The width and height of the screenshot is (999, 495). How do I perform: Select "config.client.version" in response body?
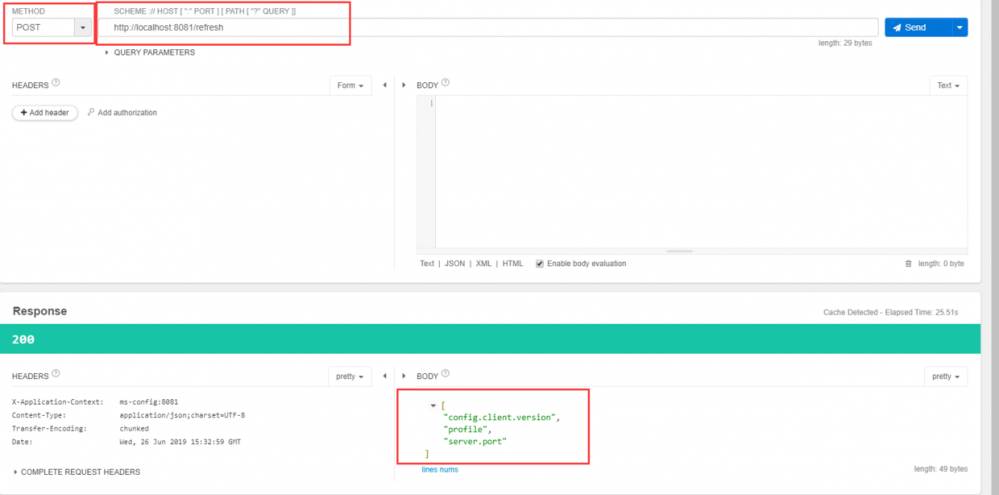[501, 417]
